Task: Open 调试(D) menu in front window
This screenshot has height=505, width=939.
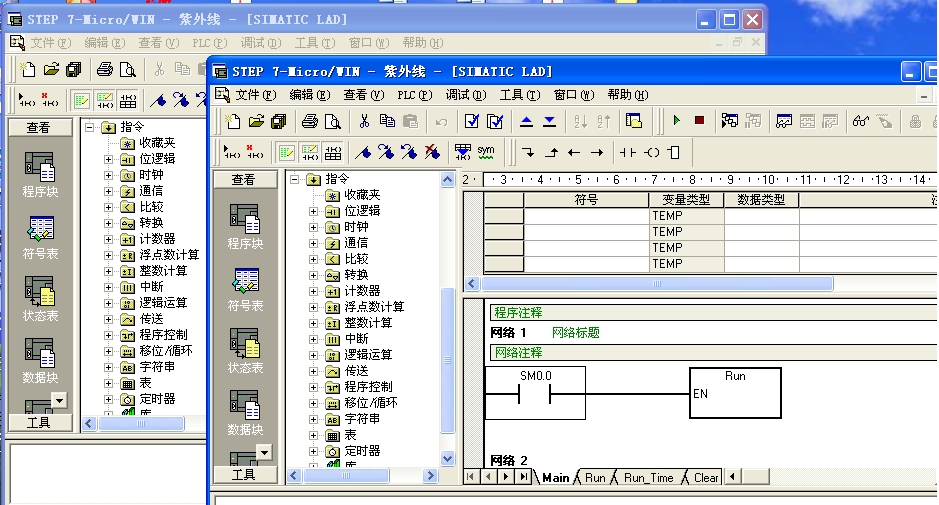Action: [x=465, y=95]
